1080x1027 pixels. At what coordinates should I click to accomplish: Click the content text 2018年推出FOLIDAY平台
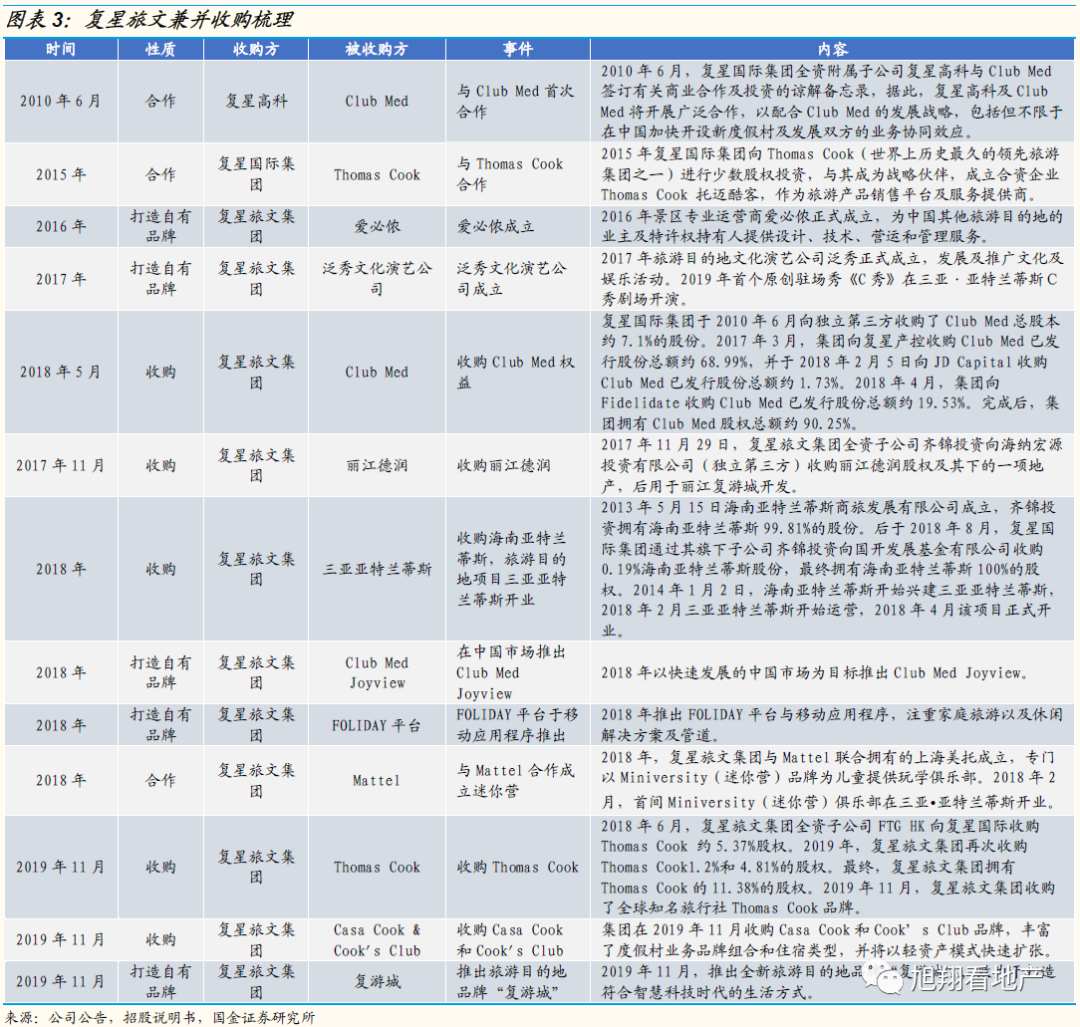coord(831,725)
